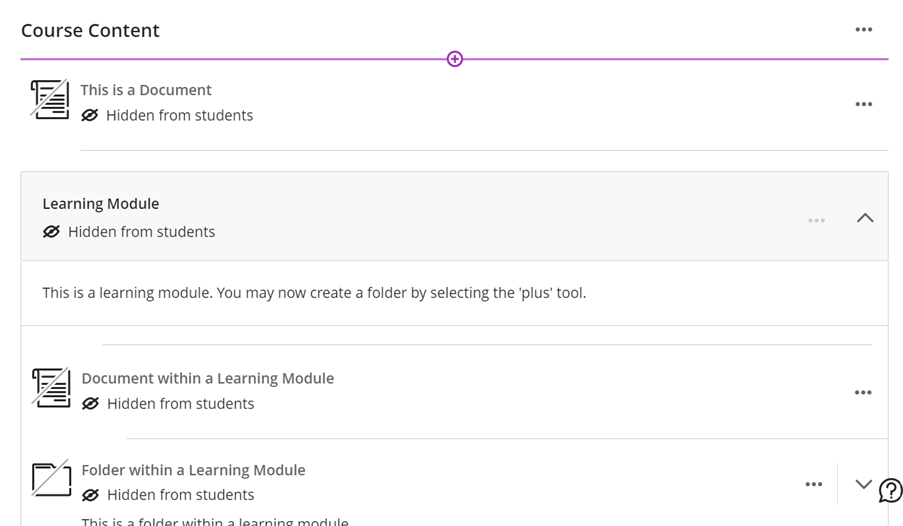Screen dimensions: 903x526
Task: Open ellipsis menu for Folder within a Learning Module
Action: (x=813, y=484)
